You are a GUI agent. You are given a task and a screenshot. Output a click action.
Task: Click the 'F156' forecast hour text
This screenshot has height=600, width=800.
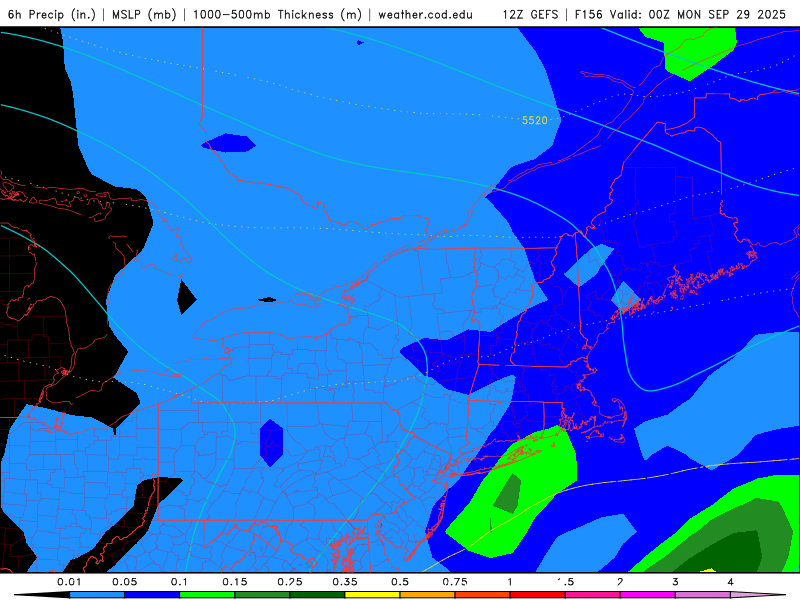pos(588,14)
